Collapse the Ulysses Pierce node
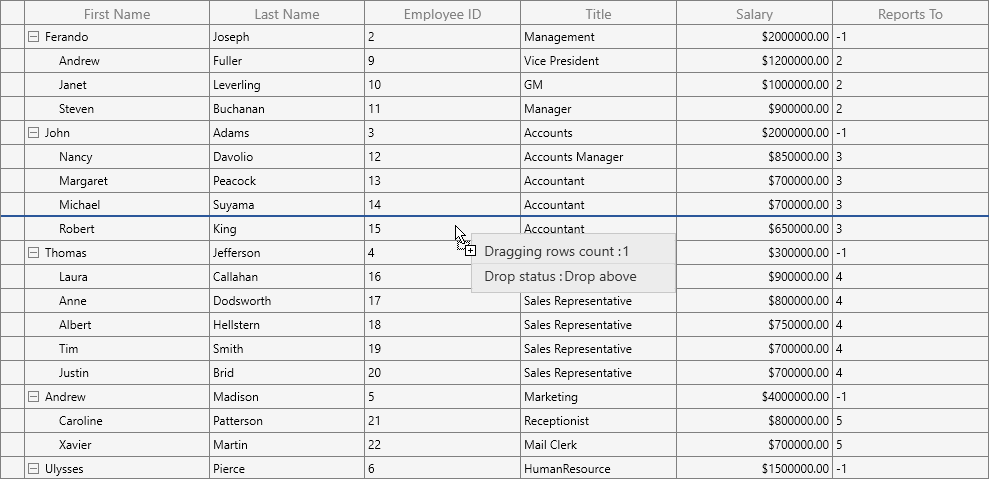Screen dimensions: 989x479 tap(34, 469)
